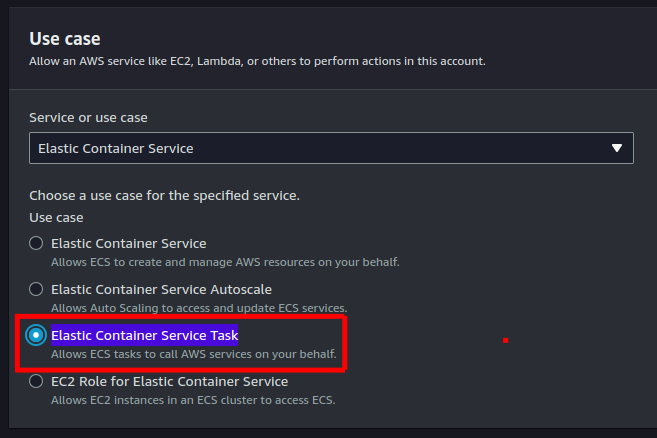Click the 'Allows EC2 instances in an ECS cluster' text
Screen dimensions: 657x438
click(193, 400)
